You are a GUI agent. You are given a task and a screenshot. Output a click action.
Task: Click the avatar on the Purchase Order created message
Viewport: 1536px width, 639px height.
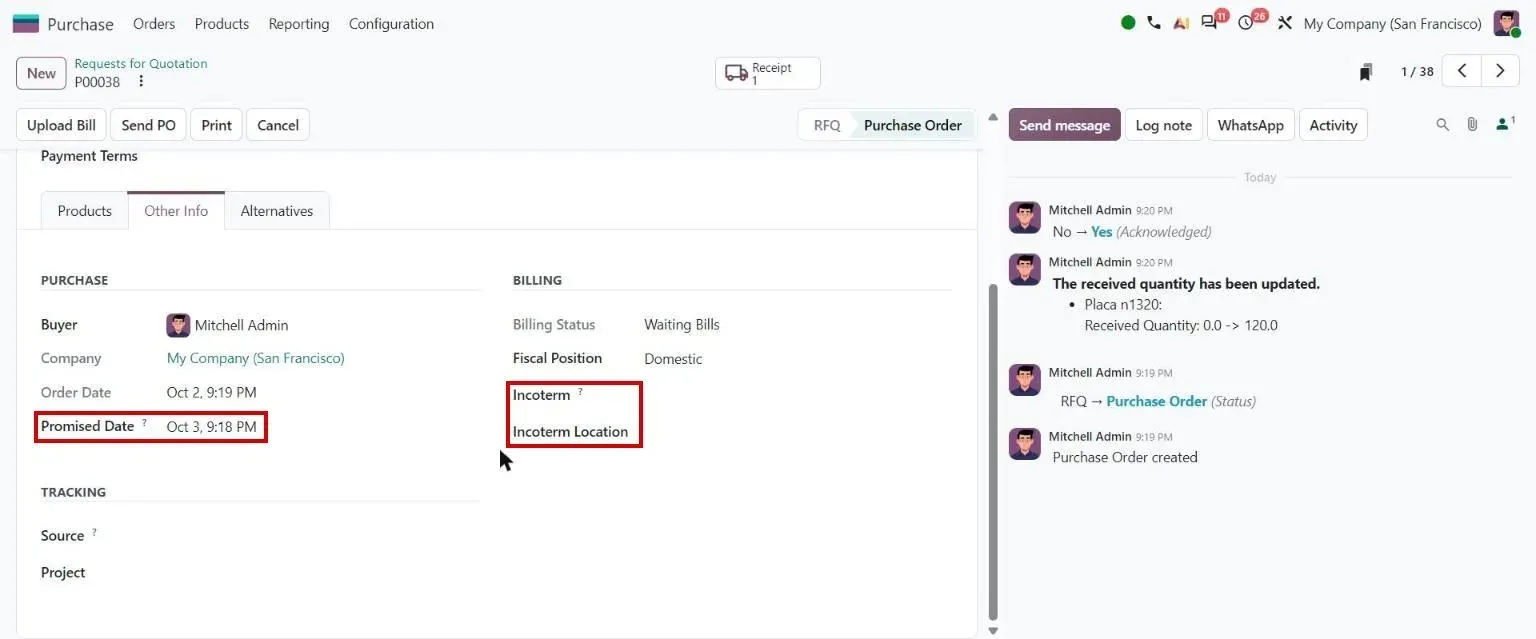coord(1025,444)
